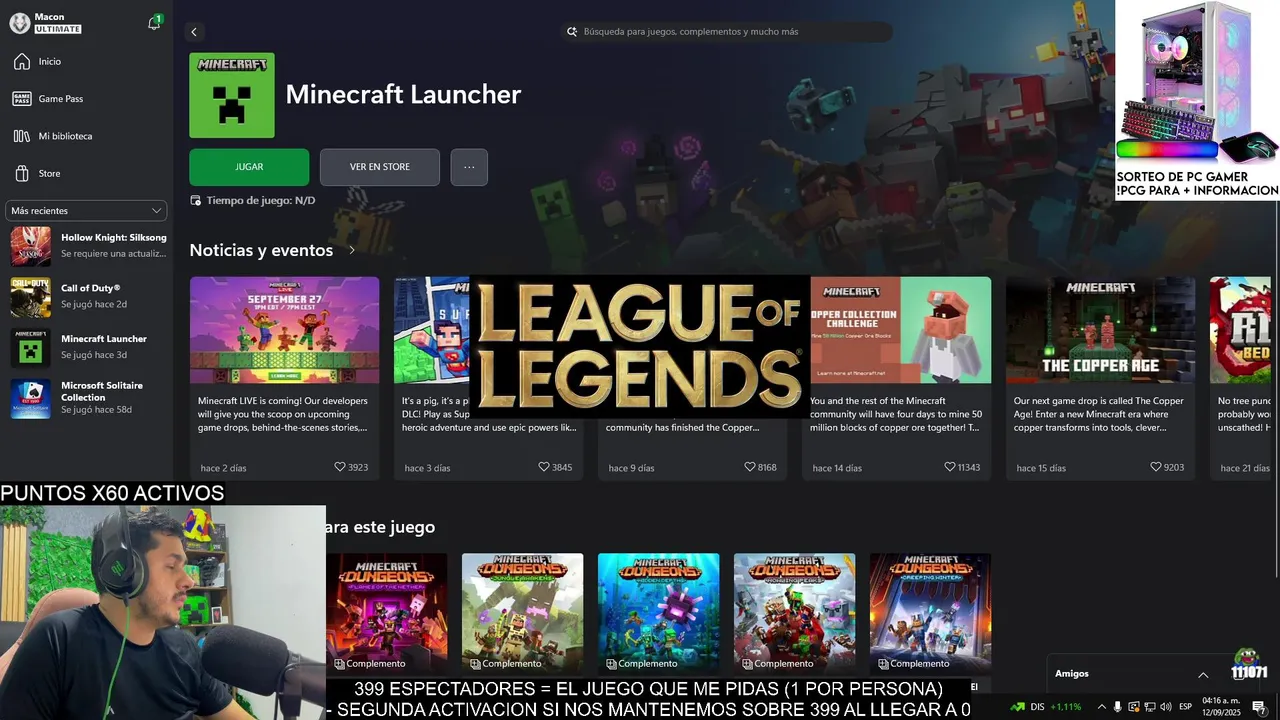Expand the Más recientes sort dropdown
Screen dimensions: 1280x720
point(87,211)
